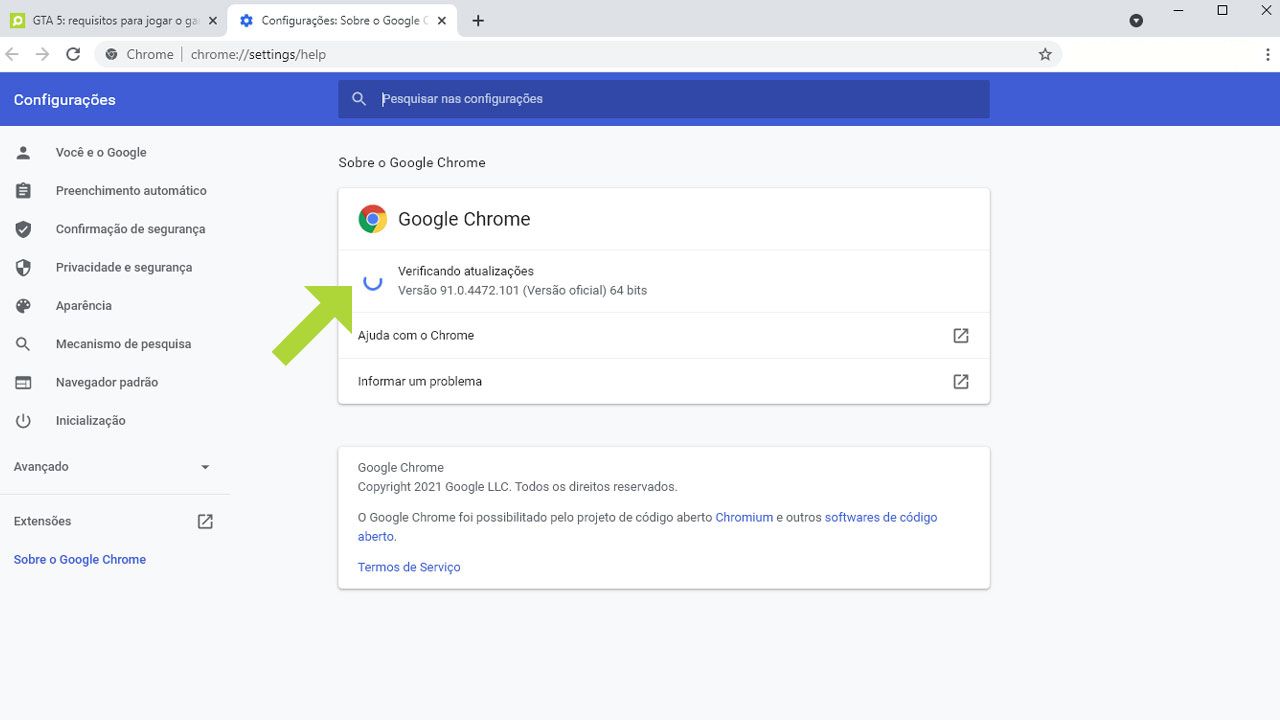Viewport: 1280px width, 720px height.
Task: Click the magnifier icon in settings search
Action: pyautogui.click(x=359, y=99)
